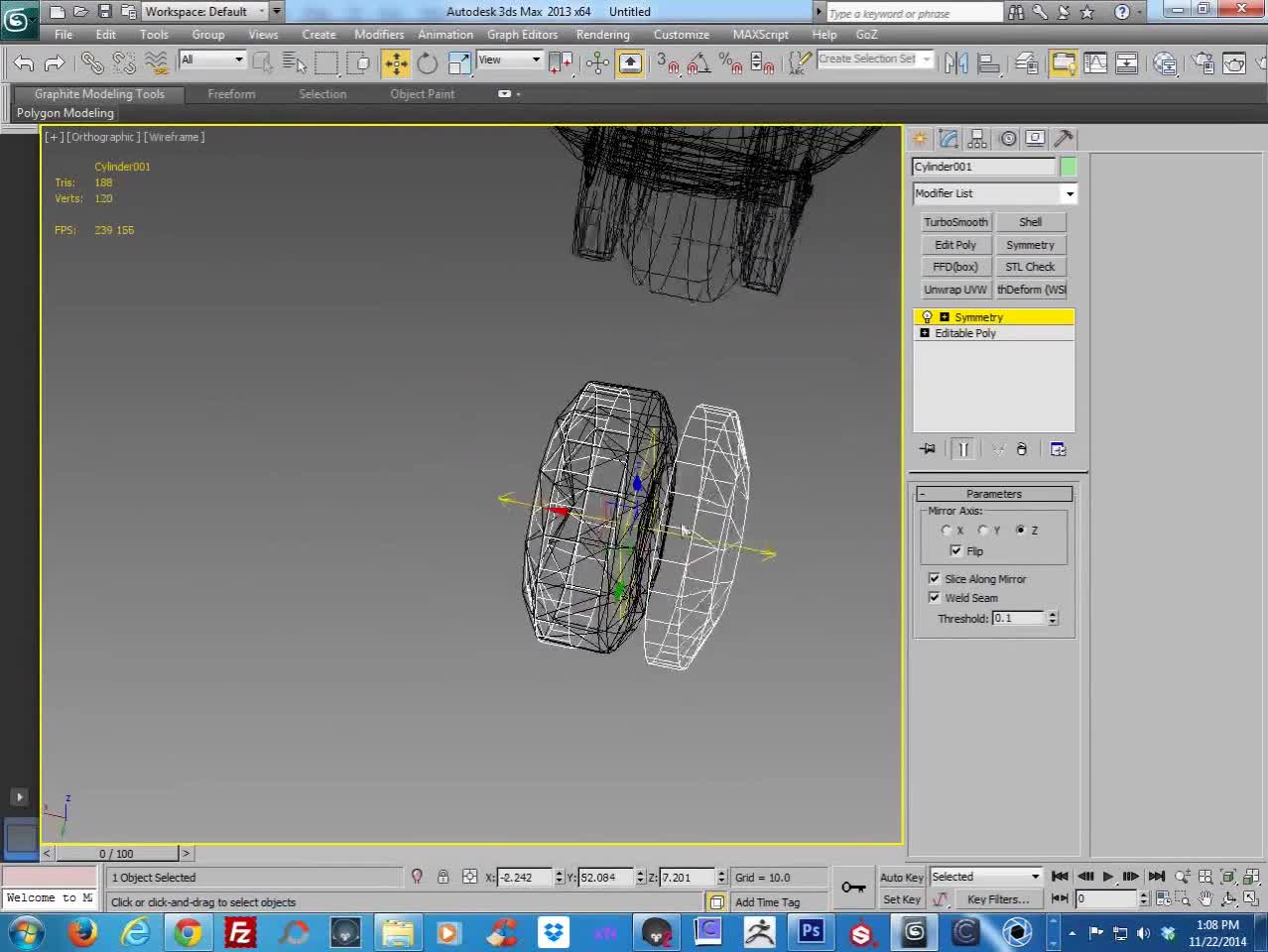Toggle Symmetry modifier lightbulb visibility
This screenshot has width=1268, height=952.
927,317
